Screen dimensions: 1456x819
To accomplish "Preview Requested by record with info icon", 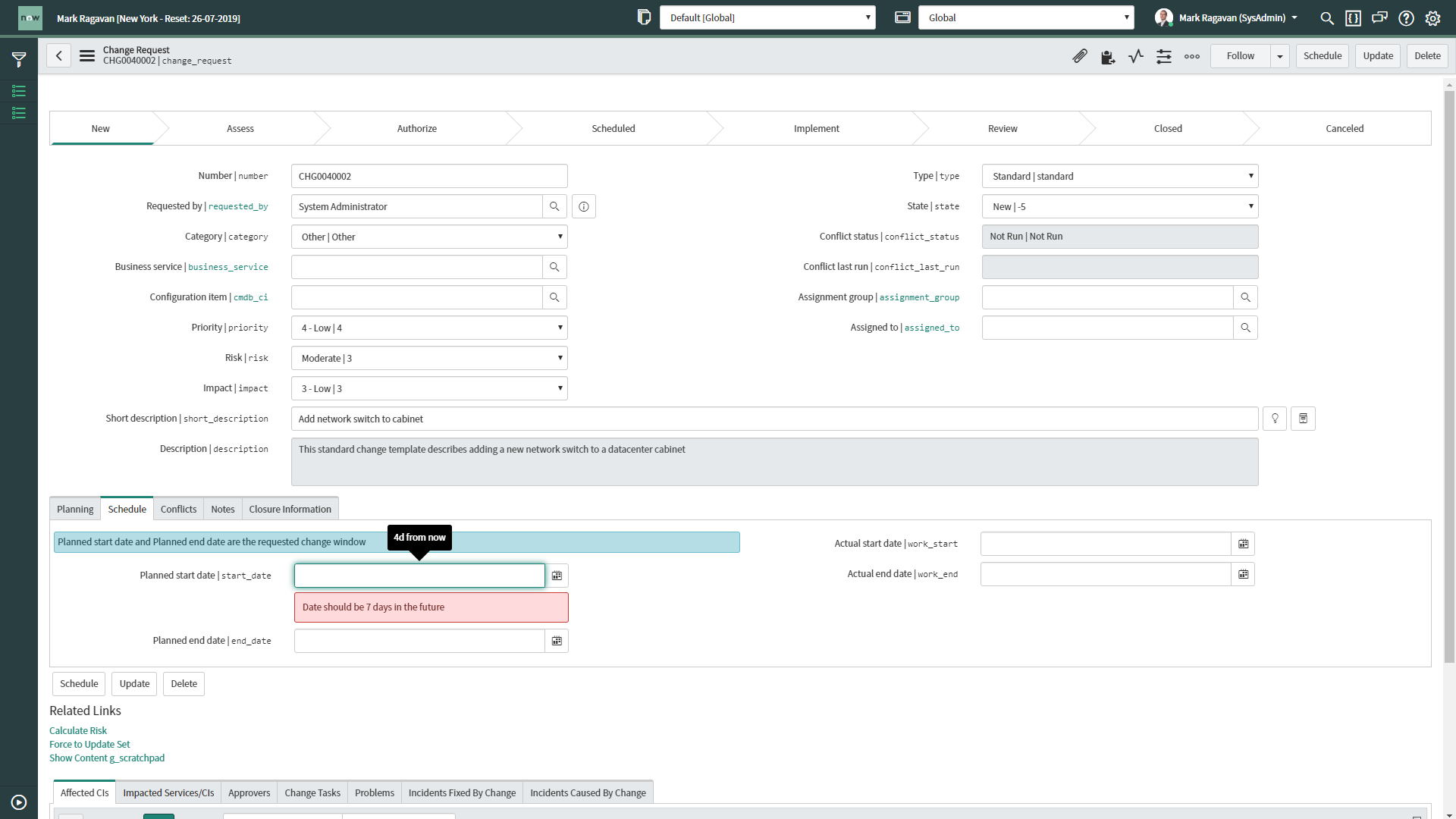I will coord(583,206).
